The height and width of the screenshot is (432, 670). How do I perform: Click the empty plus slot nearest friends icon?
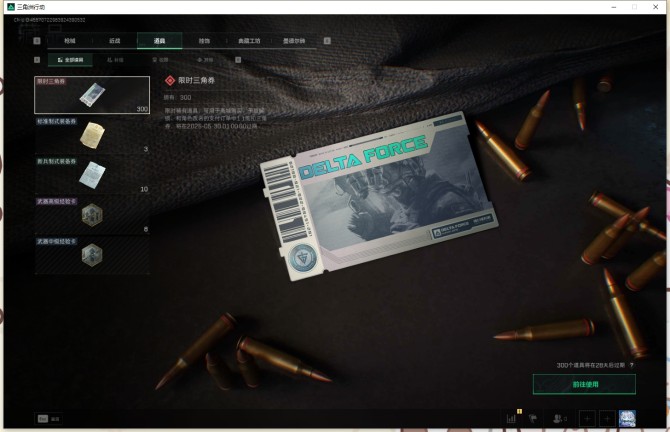[587, 419]
